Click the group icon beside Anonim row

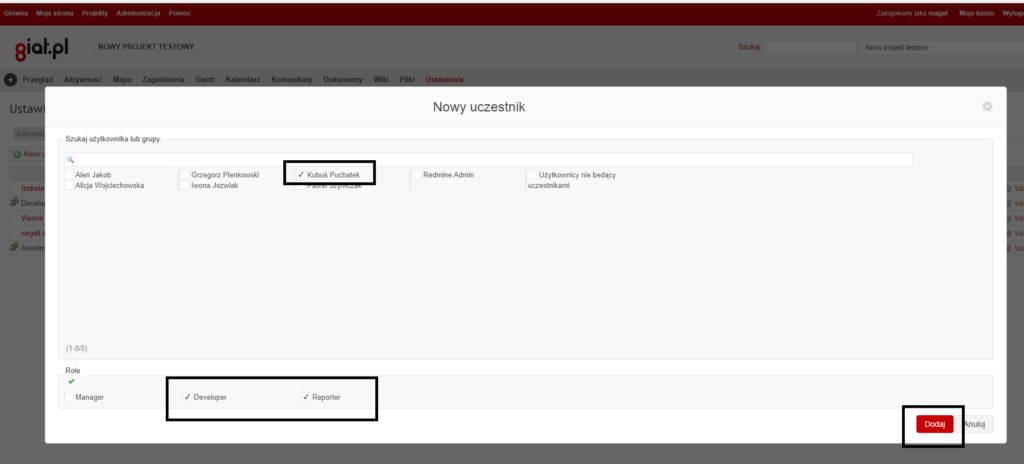14,248
